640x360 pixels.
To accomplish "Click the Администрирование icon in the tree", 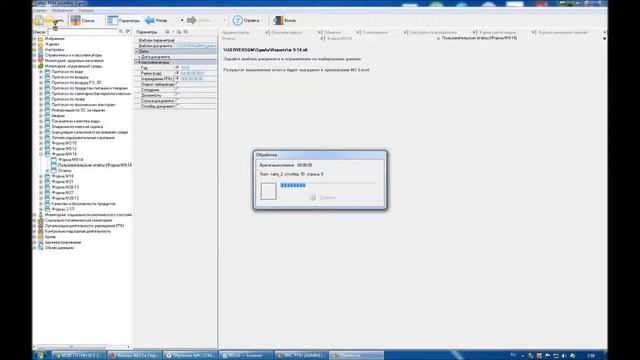I will click(x=41, y=242).
